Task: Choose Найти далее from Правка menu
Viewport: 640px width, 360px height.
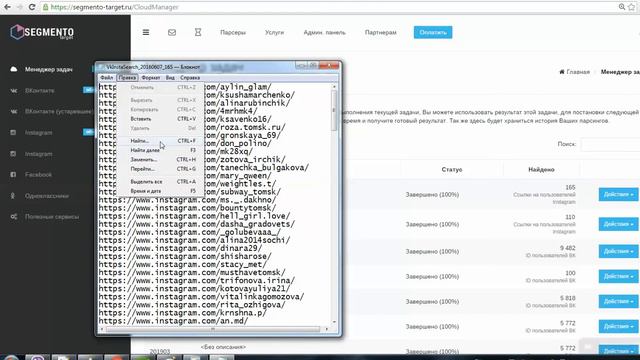Action: (x=160, y=150)
